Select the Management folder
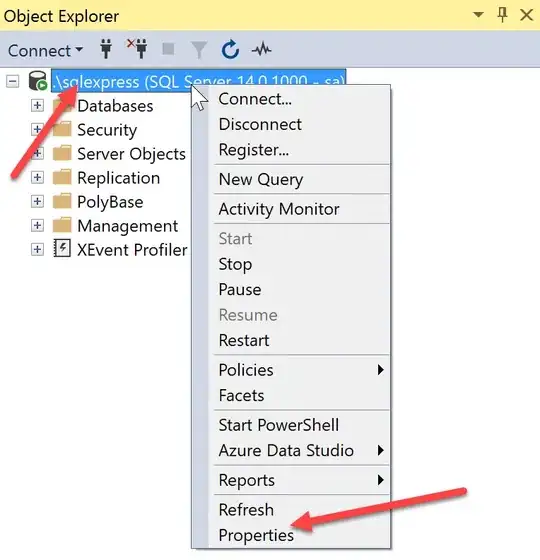Screen dimensions: 540x560 click(128, 226)
